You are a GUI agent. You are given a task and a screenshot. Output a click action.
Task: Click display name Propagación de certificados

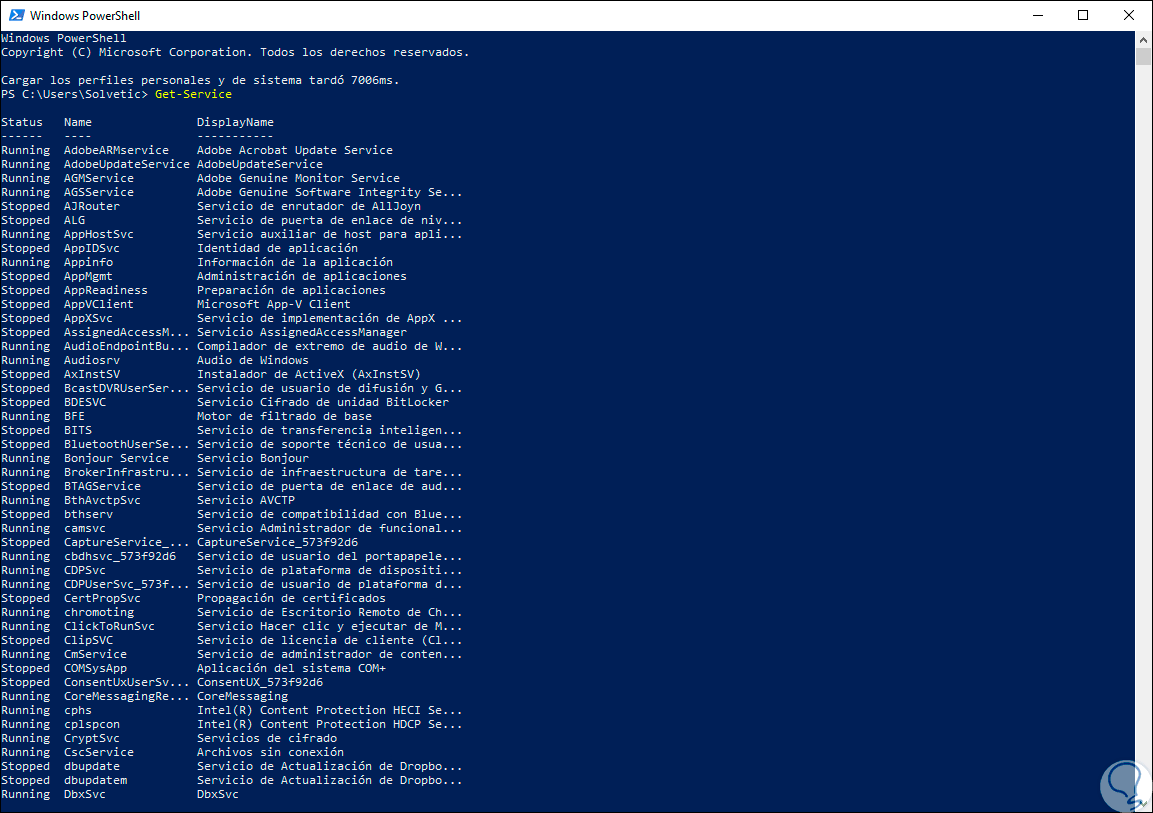291,598
